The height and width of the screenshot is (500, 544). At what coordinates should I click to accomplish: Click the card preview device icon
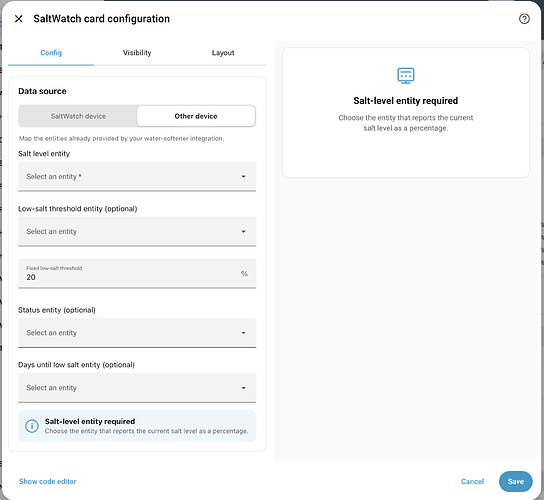(x=406, y=76)
